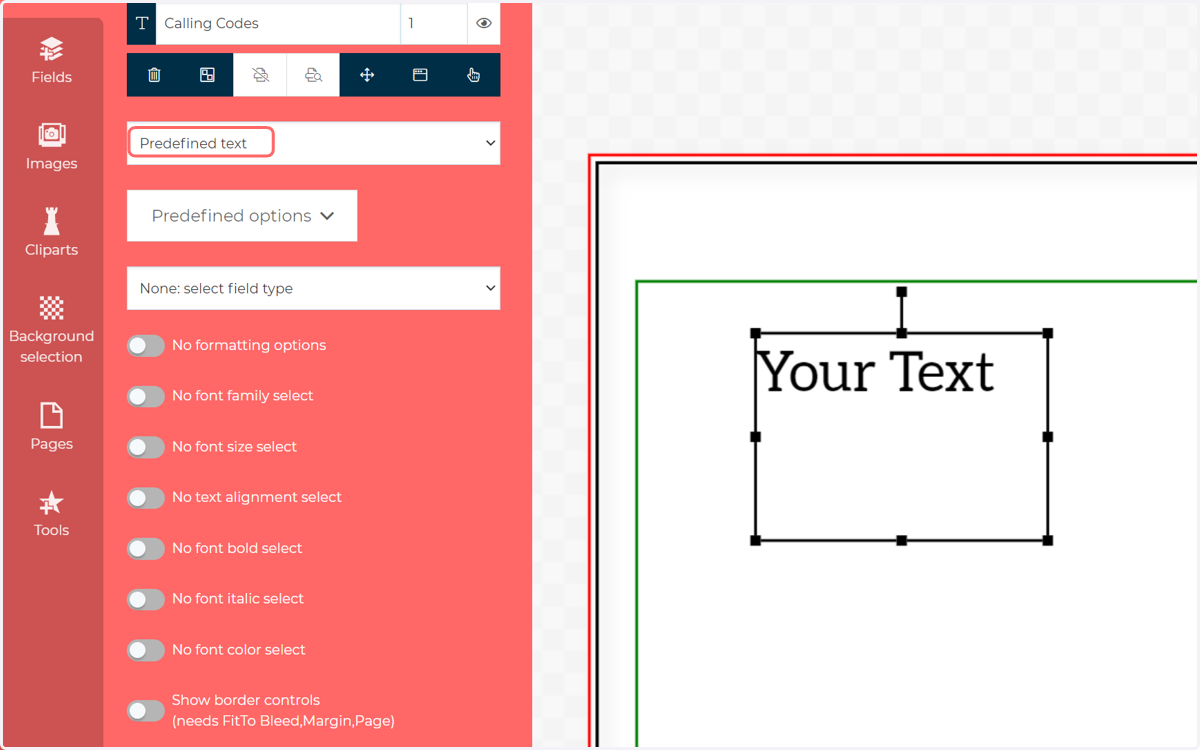This screenshot has height=750, width=1200.
Task: Open the Background selection panel
Action: point(51,330)
